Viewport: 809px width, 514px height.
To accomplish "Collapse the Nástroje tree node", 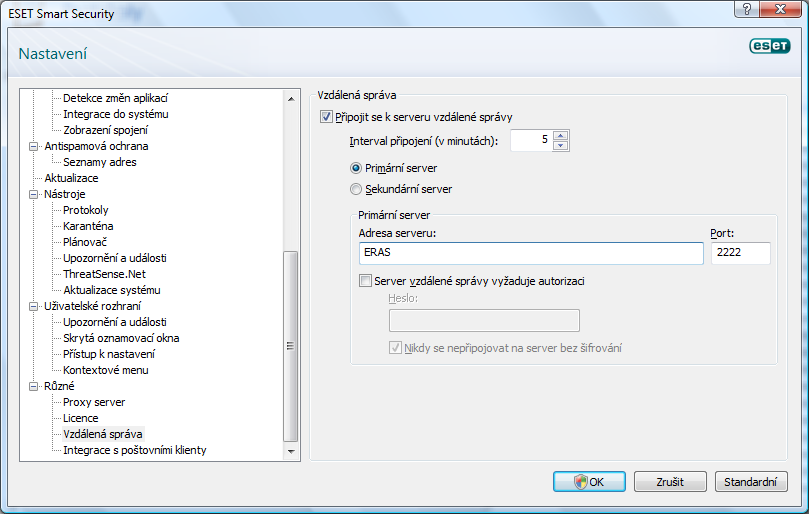I will click(x=34, y=195).
